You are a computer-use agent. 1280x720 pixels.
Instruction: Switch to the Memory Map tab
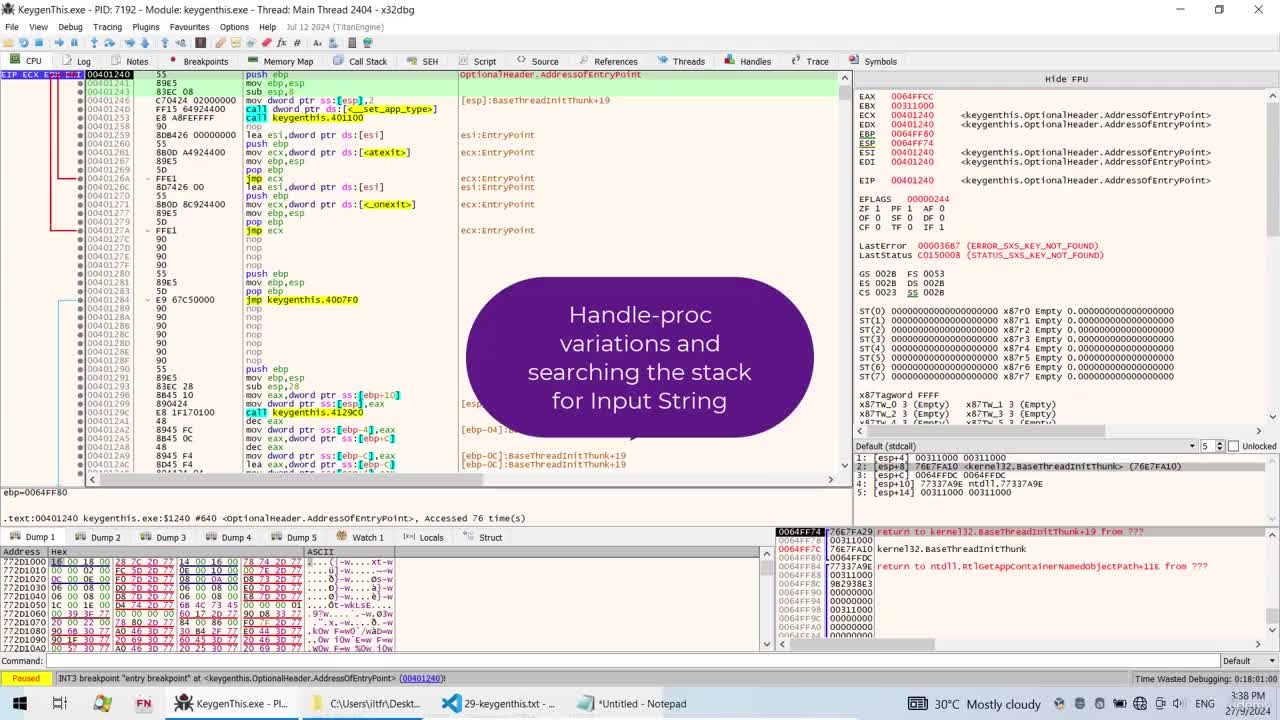point(280,61)
